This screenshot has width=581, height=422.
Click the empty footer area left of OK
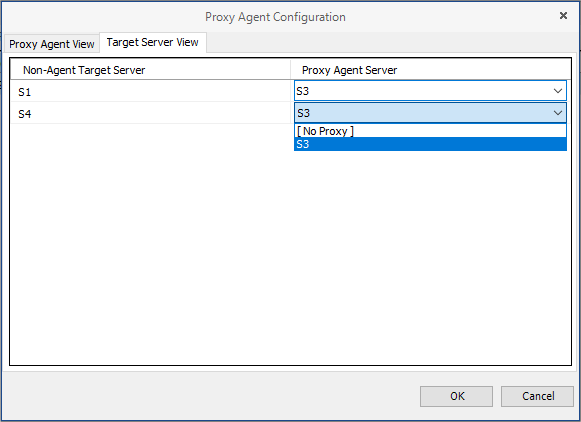(x=211, y=396)
